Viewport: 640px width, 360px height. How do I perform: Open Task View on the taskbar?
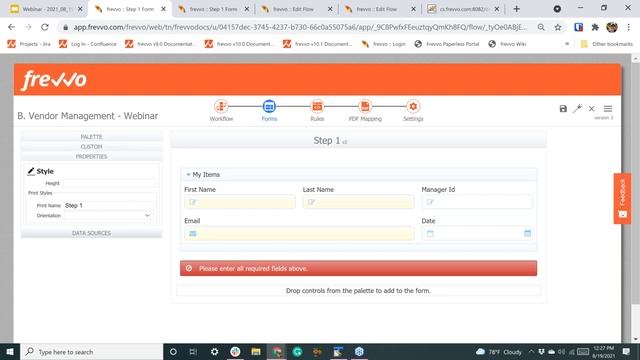pyautogui.click(x=193, y=352)
